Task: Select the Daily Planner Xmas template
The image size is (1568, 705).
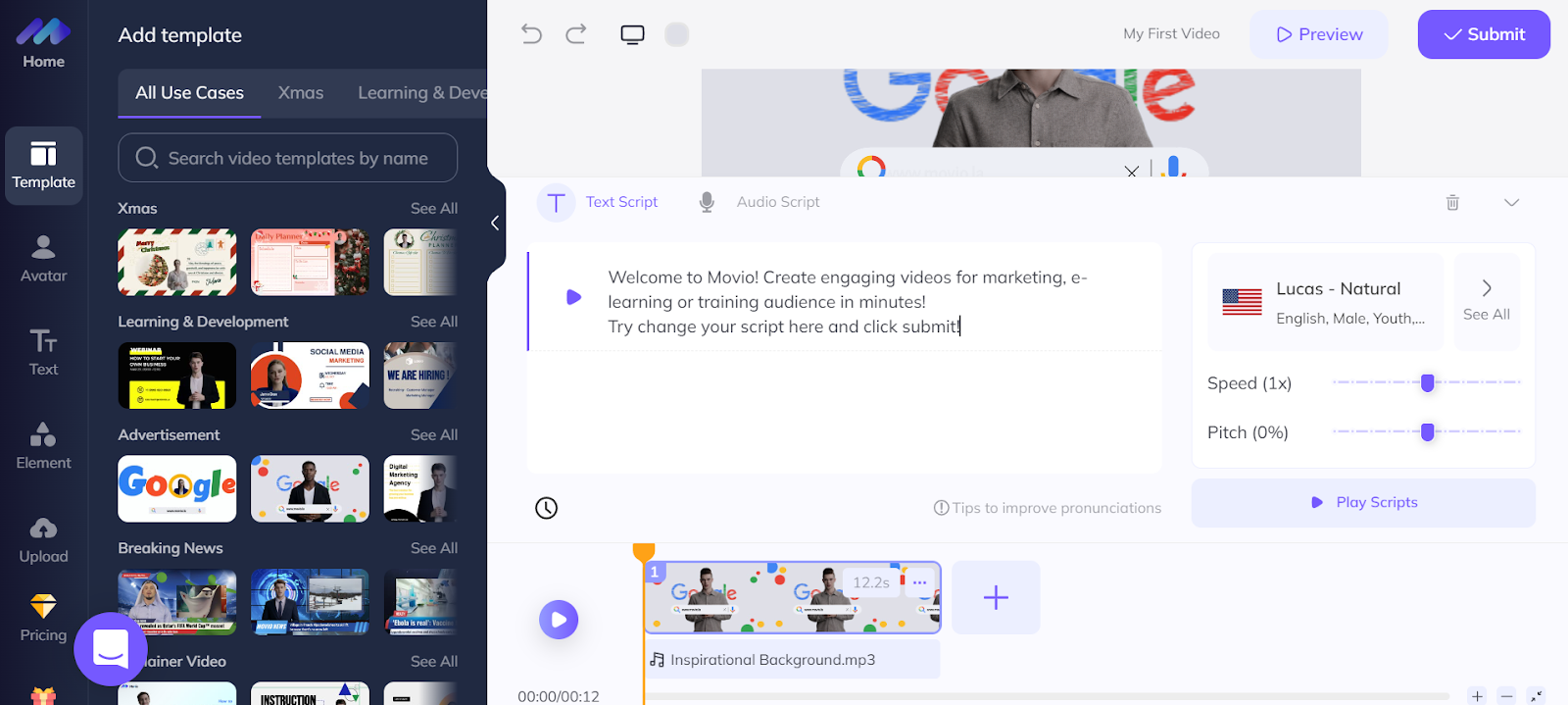Action: tap(311, 262)
